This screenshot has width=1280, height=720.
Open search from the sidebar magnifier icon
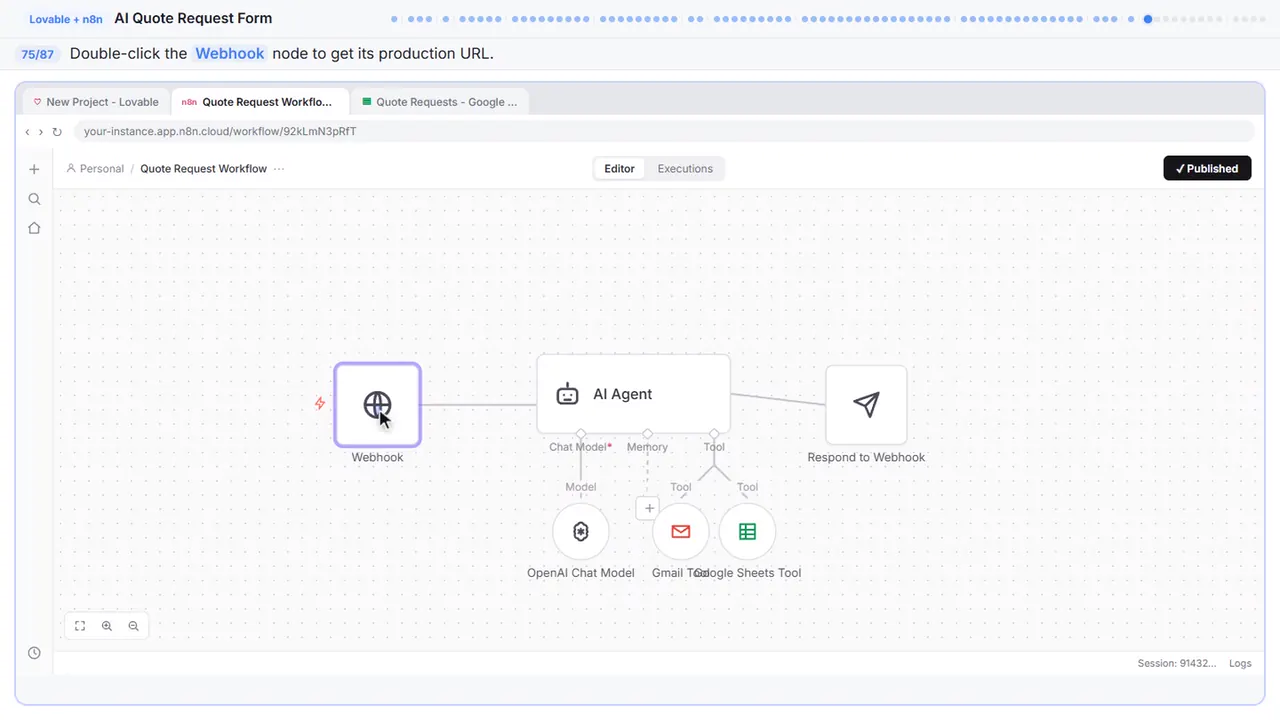click(x=34, y=199)
